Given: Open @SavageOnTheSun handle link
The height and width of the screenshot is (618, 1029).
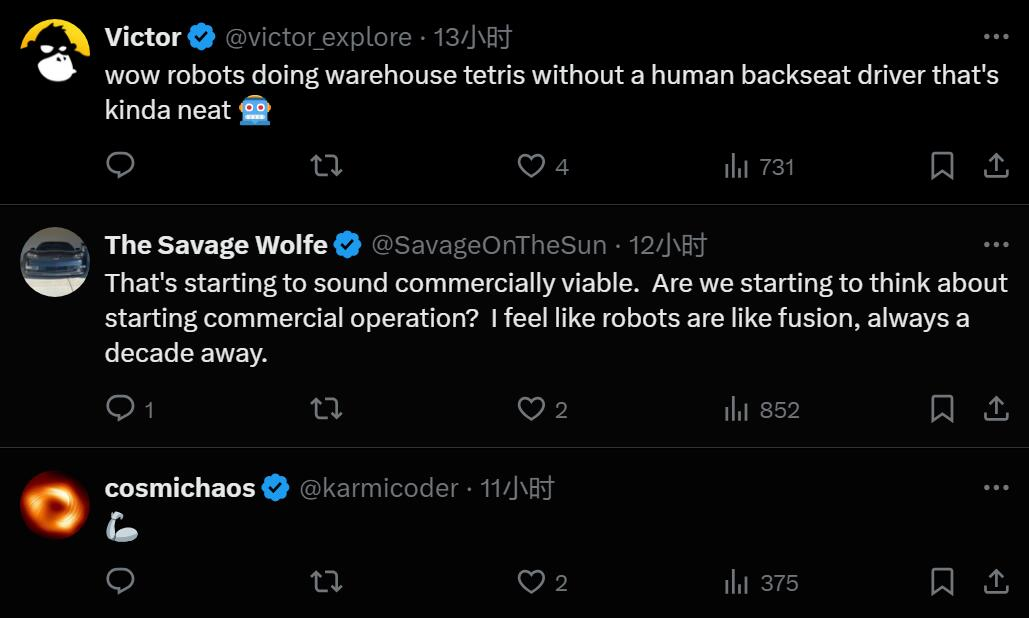Looking at the screenshot, I should click(x=489, y=245).
